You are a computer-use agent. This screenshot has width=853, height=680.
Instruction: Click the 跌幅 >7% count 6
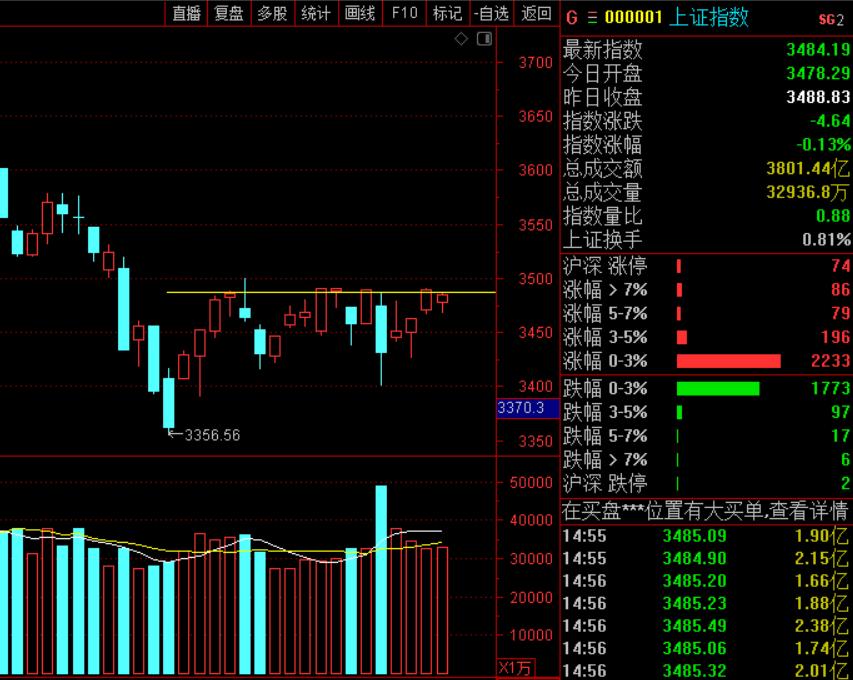845,460
